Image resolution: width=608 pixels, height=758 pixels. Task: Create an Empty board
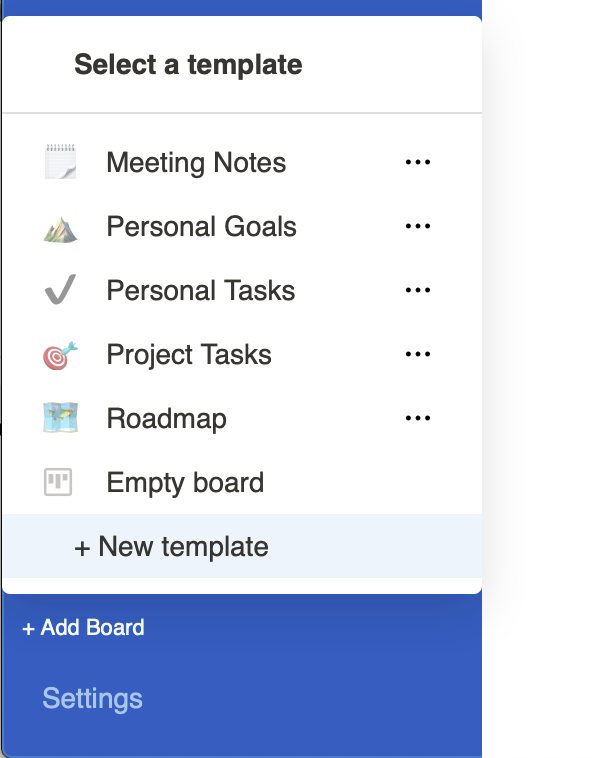(x=185, y=483)
